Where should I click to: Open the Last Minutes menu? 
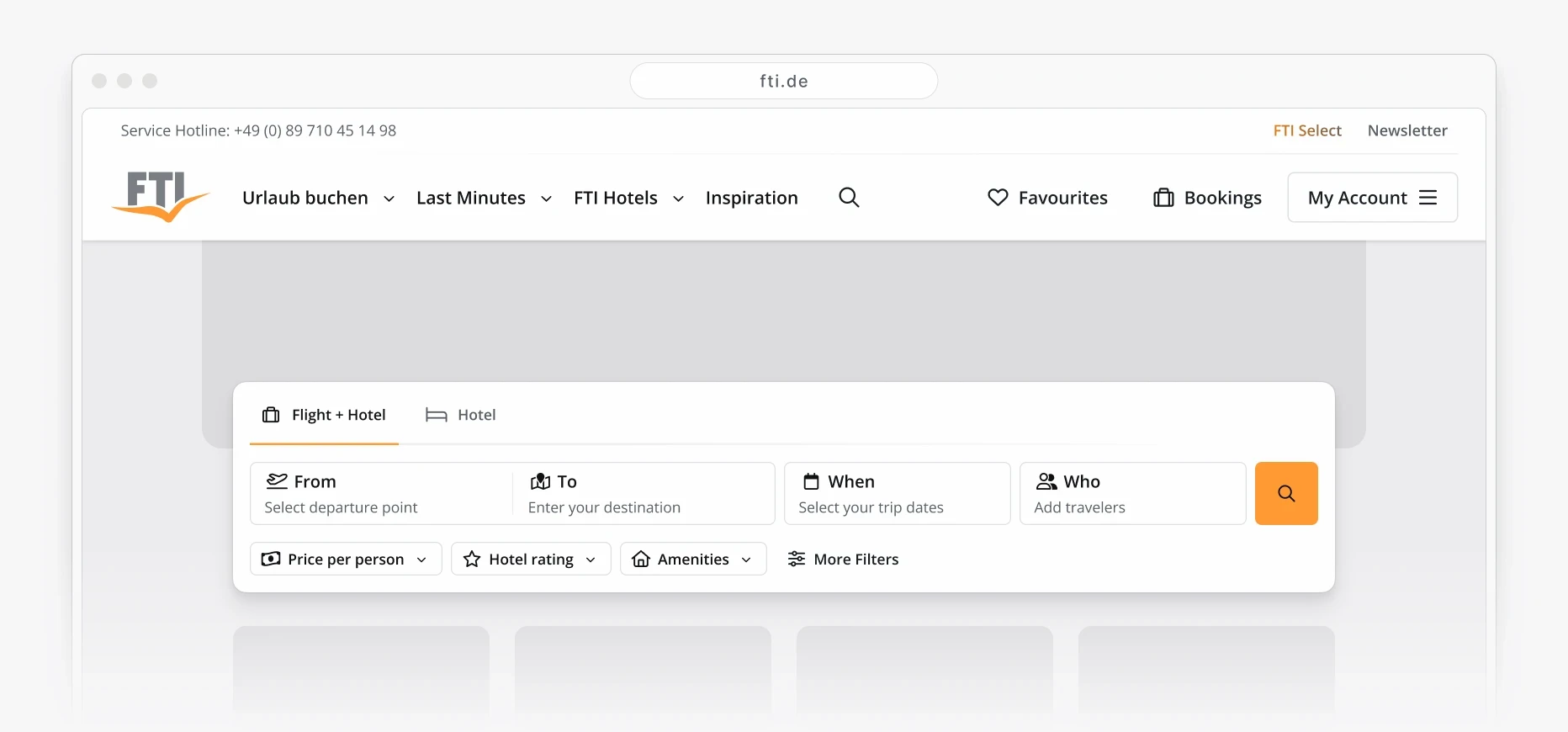point(484,198)
